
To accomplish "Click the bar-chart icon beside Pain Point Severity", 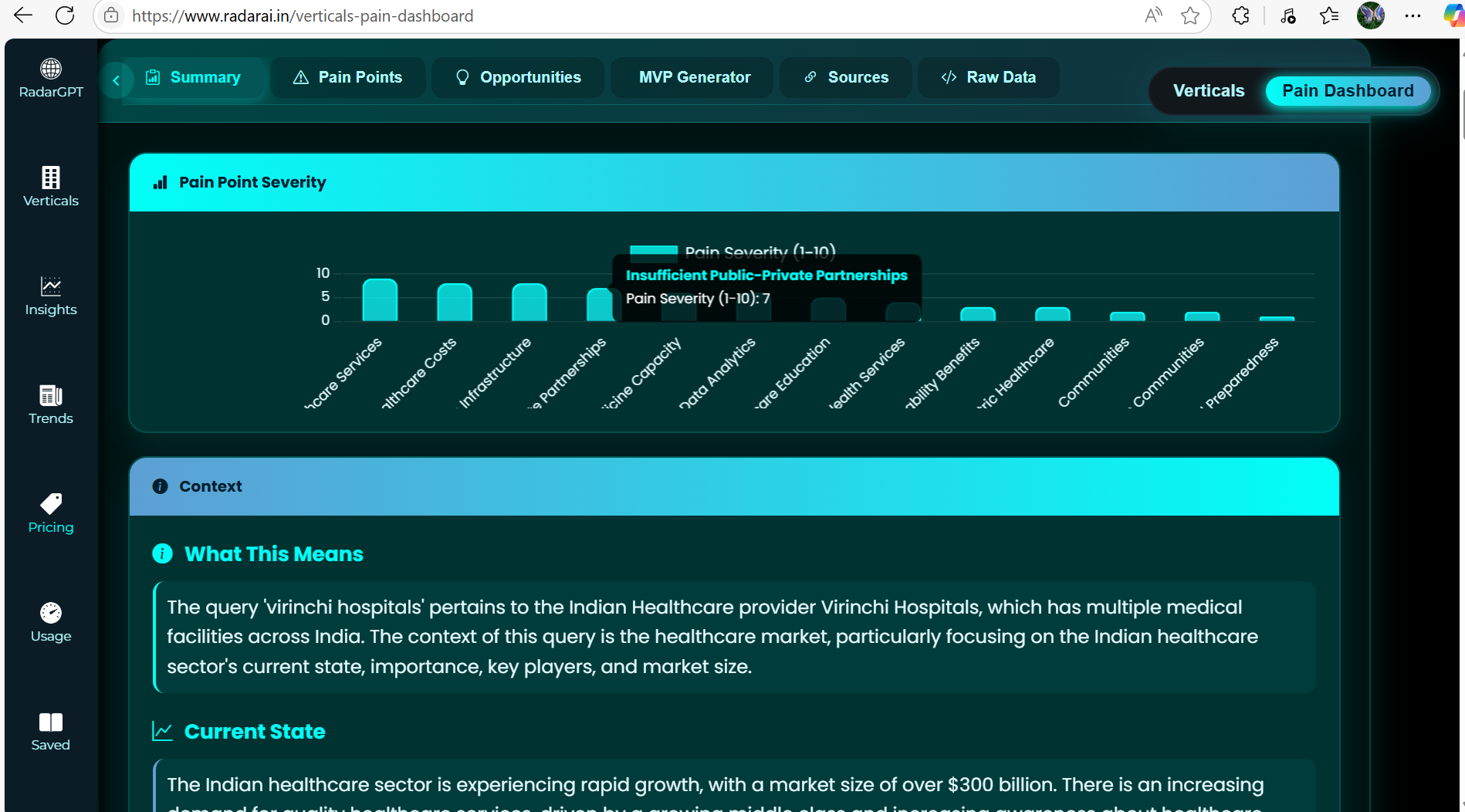I will click(160, 182).
